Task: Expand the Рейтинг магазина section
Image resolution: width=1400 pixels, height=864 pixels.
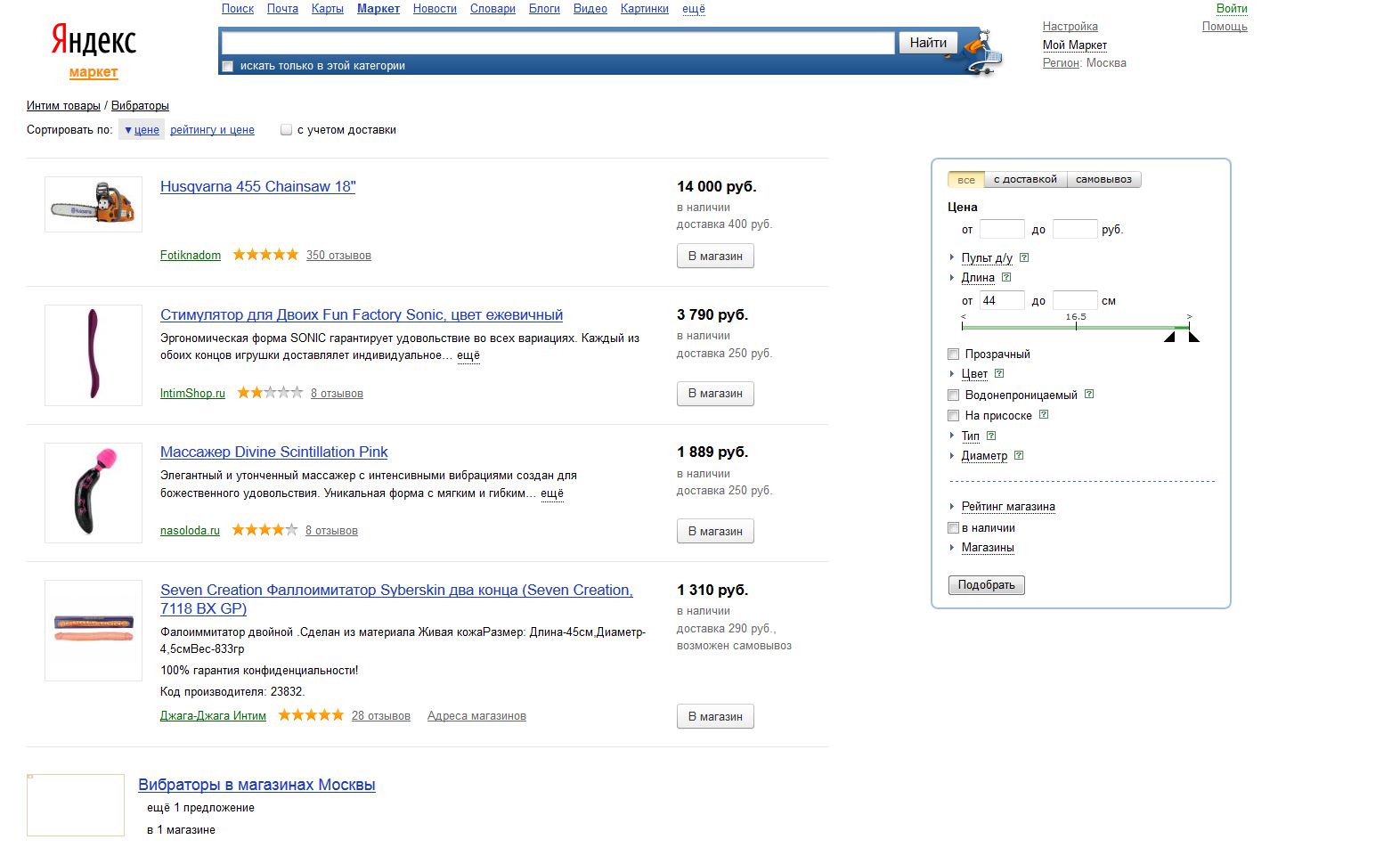Action: click(1007, 507)
